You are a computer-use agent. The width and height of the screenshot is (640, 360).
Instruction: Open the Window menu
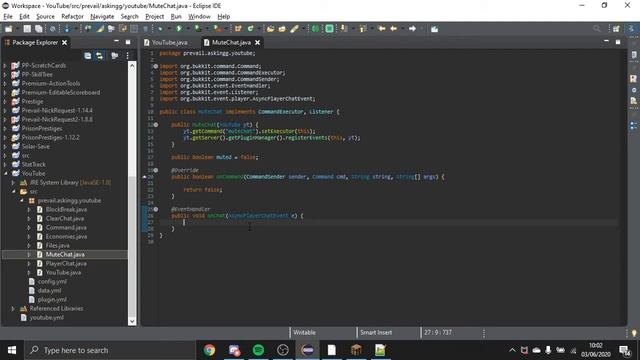coord(199,16)
